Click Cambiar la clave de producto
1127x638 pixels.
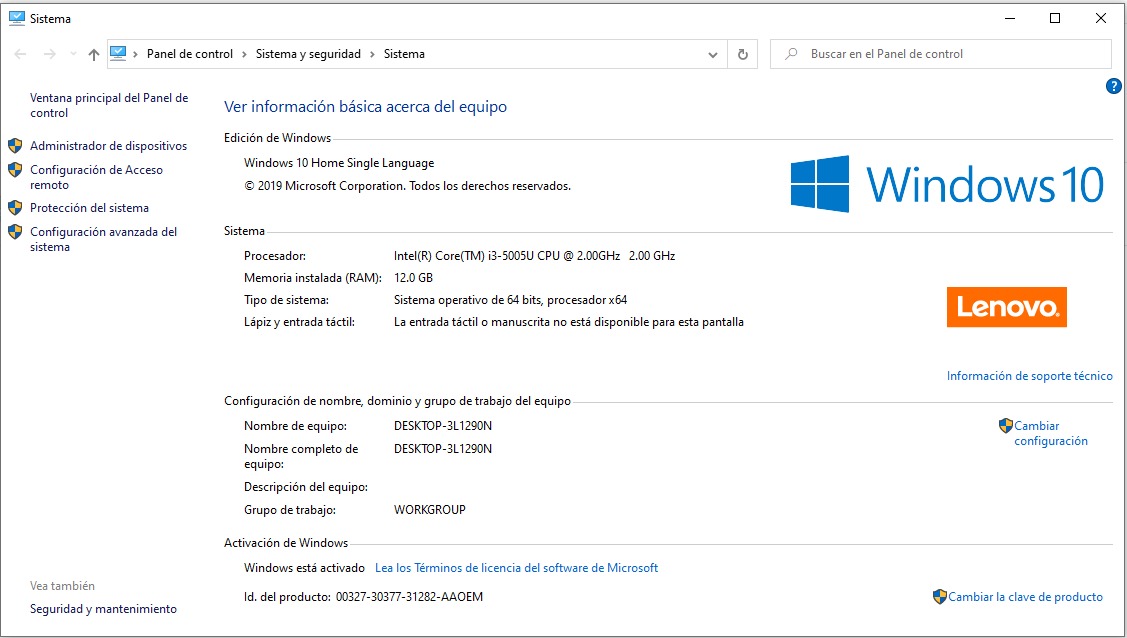point(1025,597)
